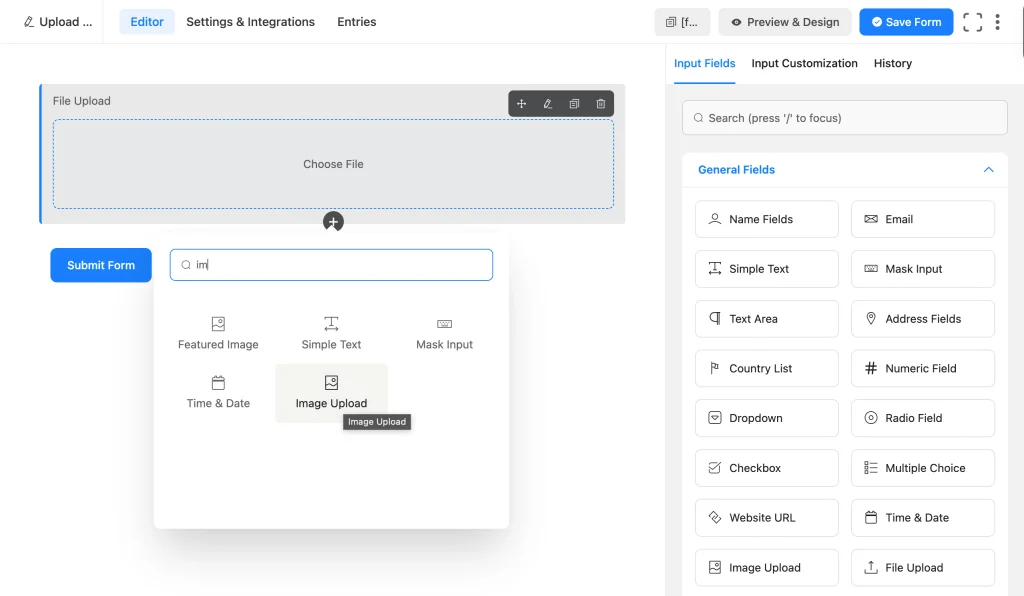The image size is (1024, 596).
Task: Add Text Area field from sidebar
Action: pos(767,319)
